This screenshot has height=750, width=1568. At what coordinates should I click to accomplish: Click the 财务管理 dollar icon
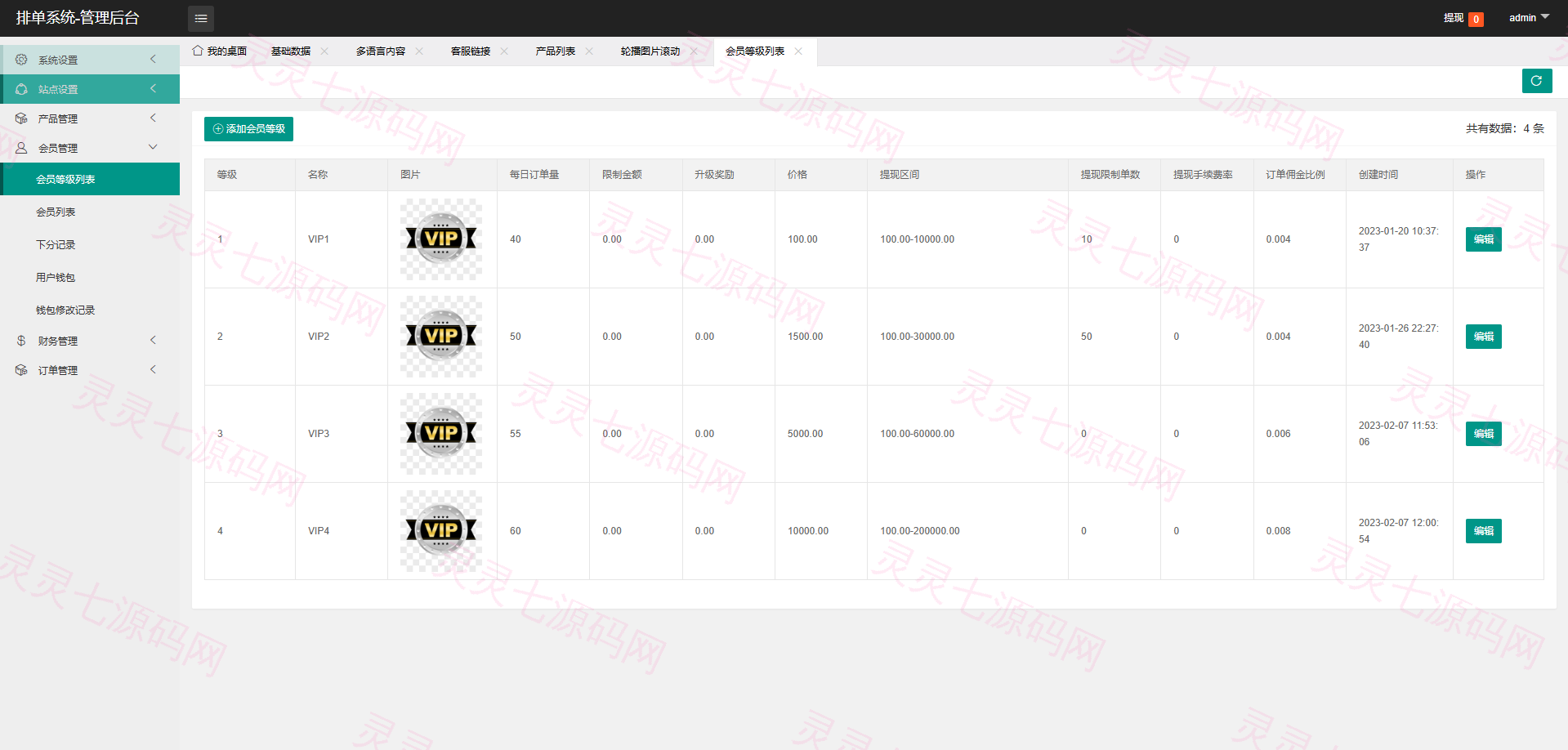click(21, 341)
